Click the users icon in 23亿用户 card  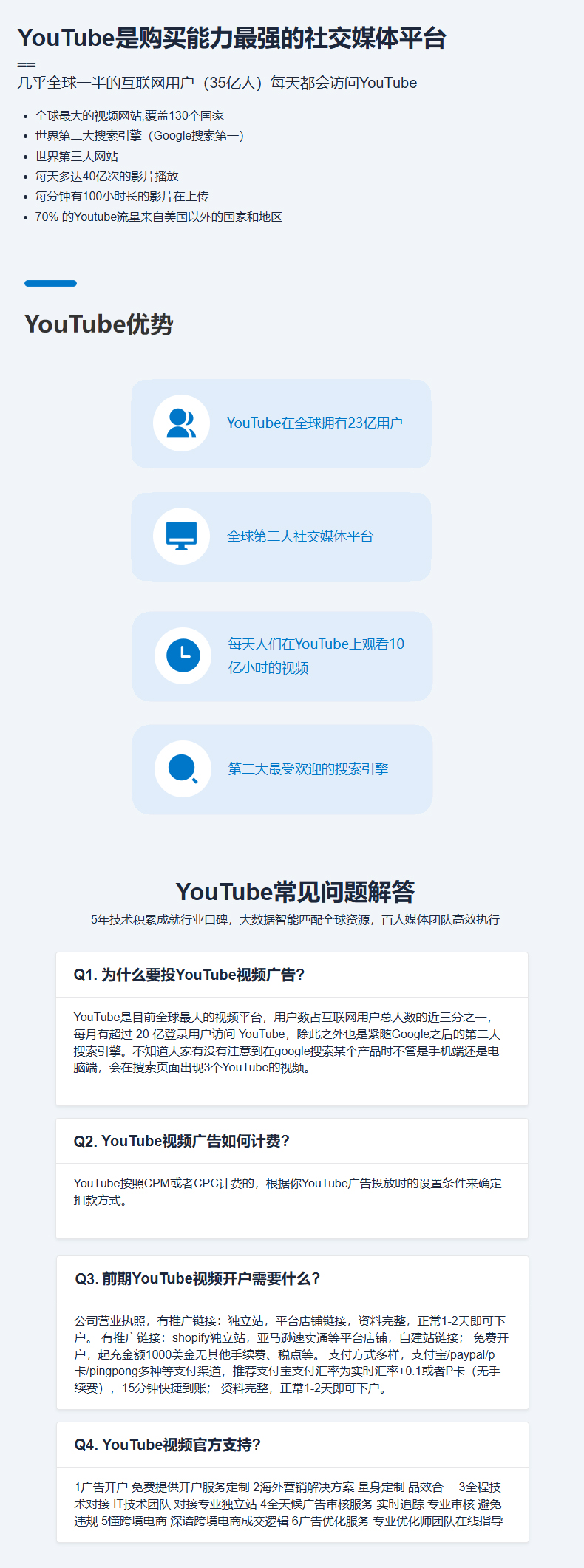coord(182,423)
